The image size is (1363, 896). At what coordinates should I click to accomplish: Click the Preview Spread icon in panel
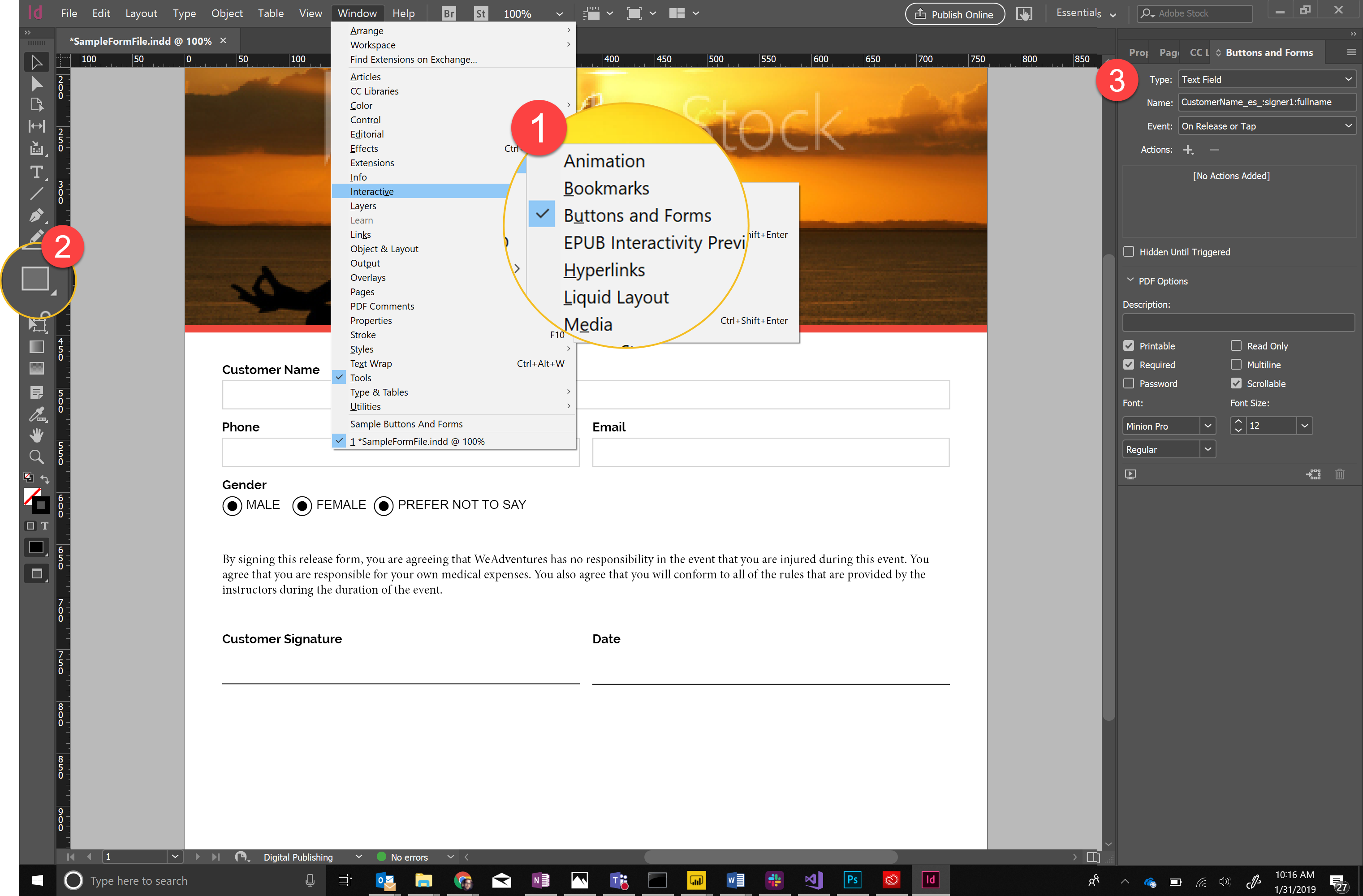[1130, 474]
